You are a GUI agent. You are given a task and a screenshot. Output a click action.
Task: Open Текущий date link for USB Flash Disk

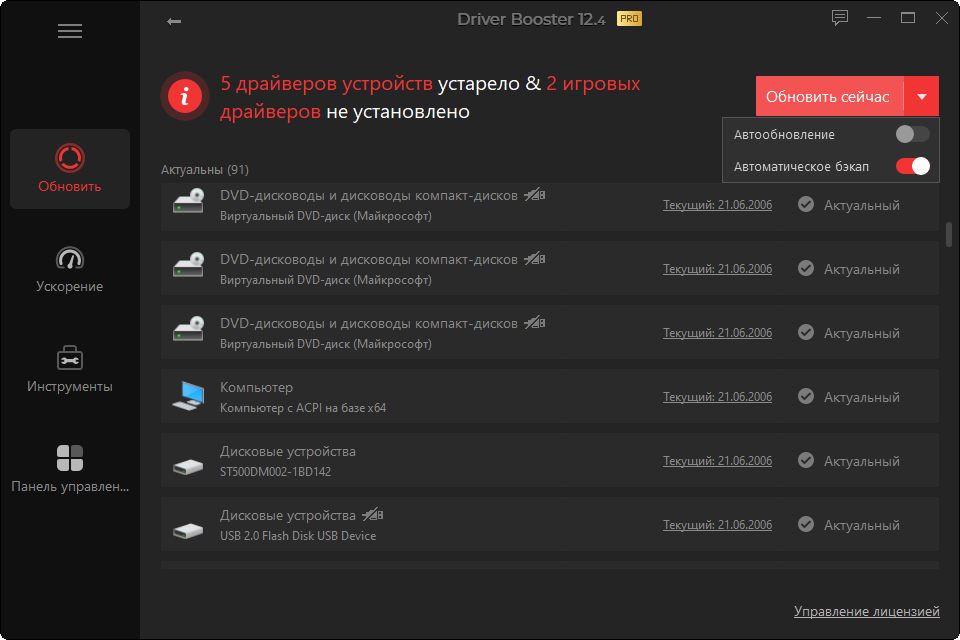(717, 525)
